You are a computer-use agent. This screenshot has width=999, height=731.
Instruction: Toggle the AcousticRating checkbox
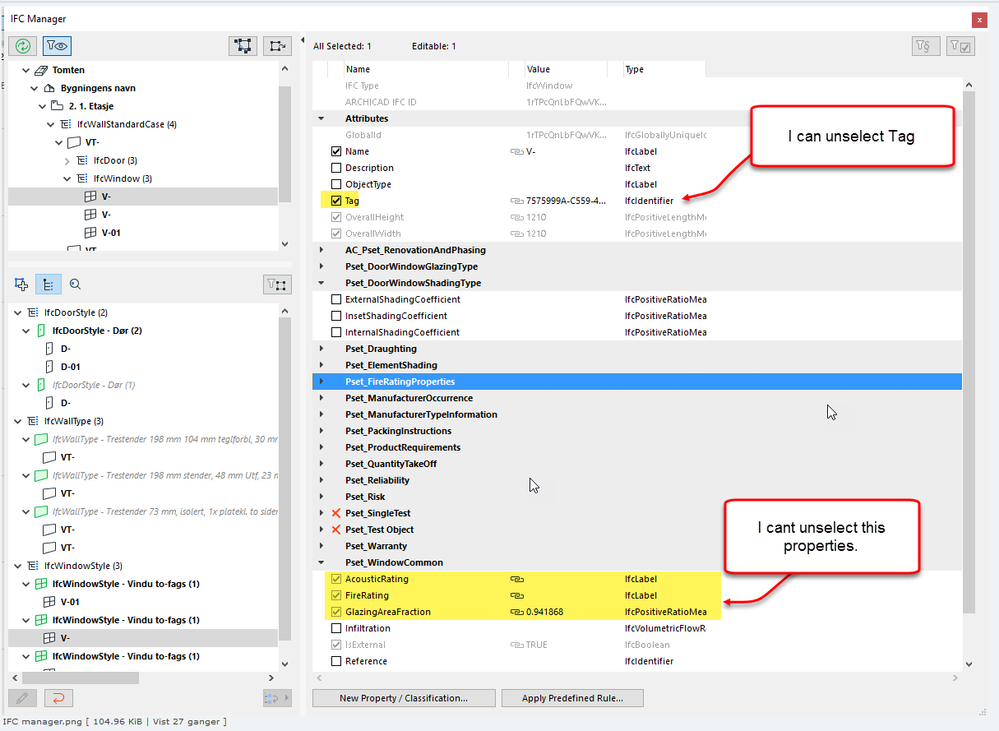tap(336, 579)
